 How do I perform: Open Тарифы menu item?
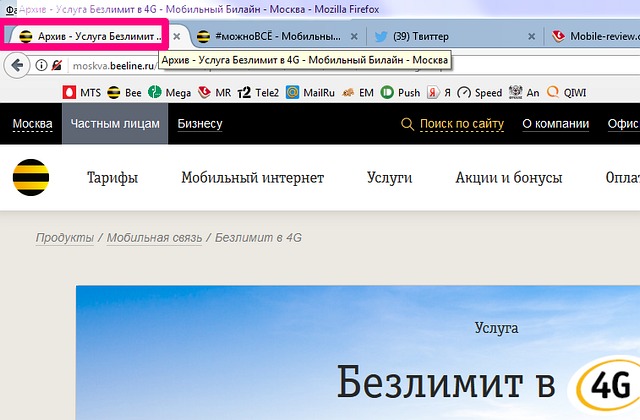click(x=112, y=178)
